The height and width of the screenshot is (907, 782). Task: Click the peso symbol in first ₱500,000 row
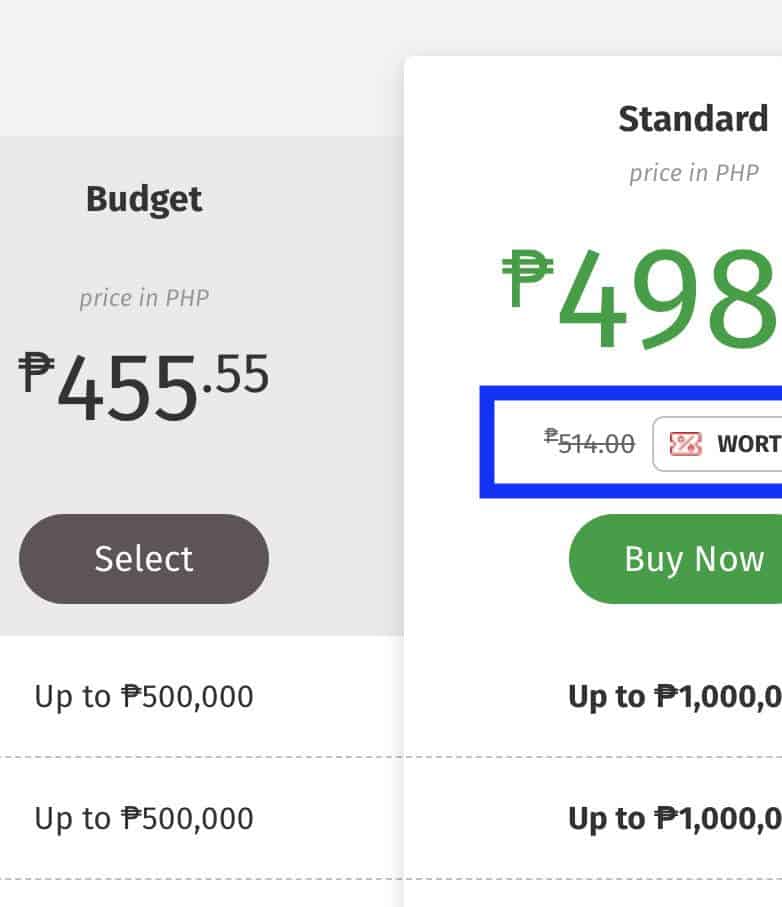point(130,696)
